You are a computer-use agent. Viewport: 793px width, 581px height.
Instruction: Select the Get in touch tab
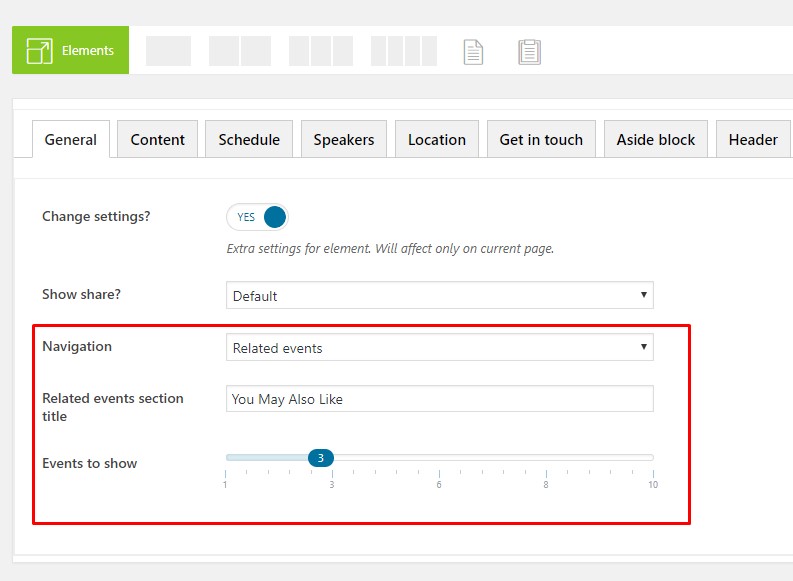click(541, 140)
